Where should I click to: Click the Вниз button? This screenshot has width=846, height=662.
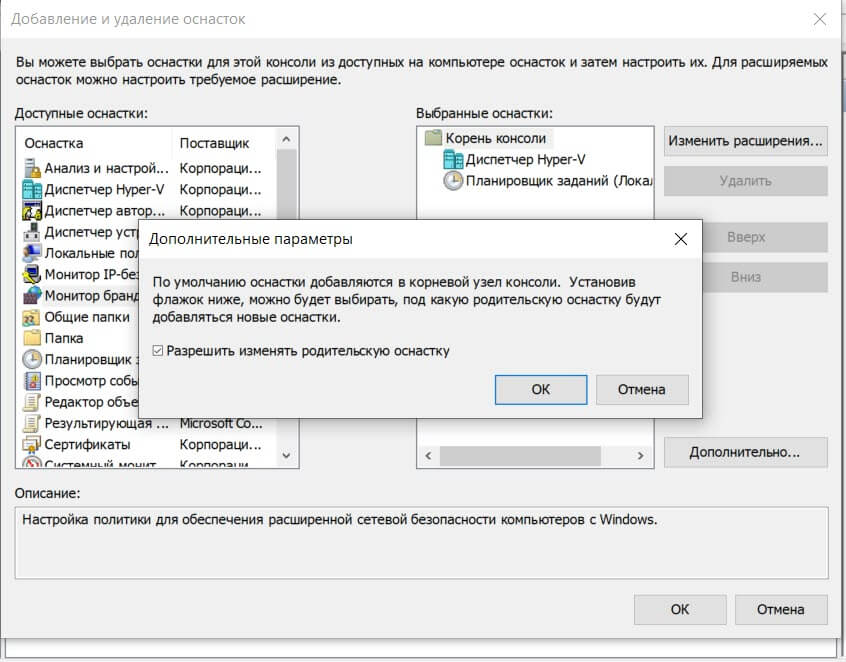point(765,277)
